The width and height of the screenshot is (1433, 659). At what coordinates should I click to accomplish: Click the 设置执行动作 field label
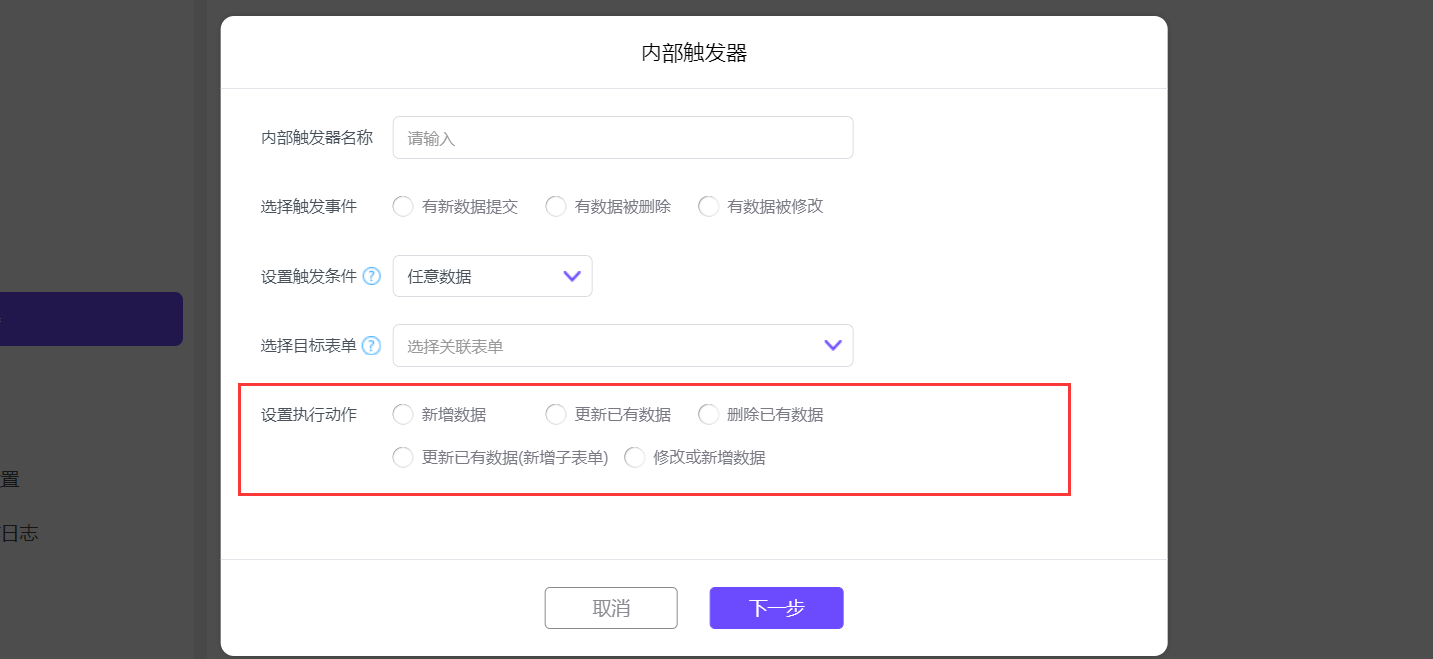coord(309,414)
